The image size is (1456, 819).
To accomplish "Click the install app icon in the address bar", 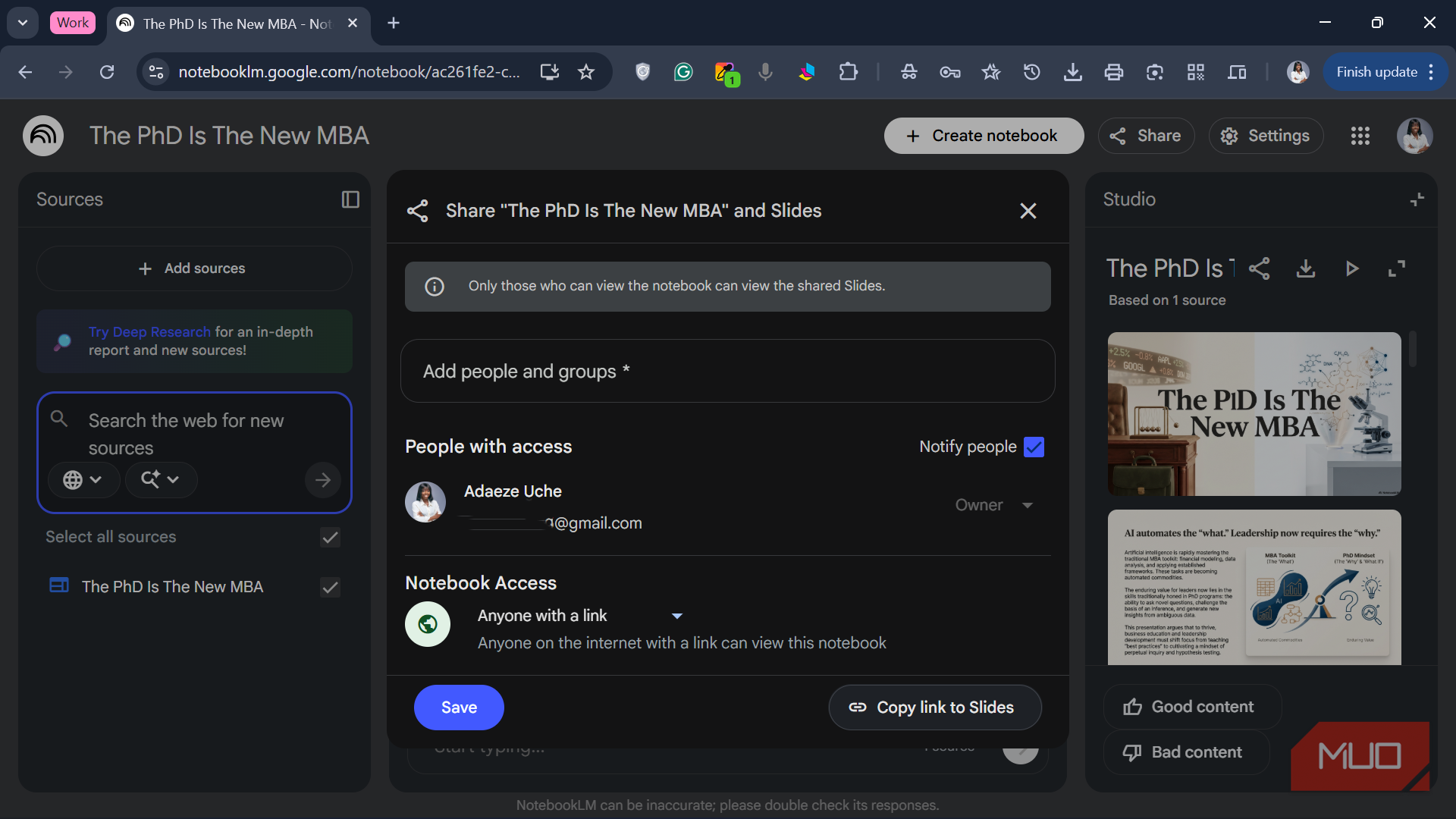I will coord(550,72).
